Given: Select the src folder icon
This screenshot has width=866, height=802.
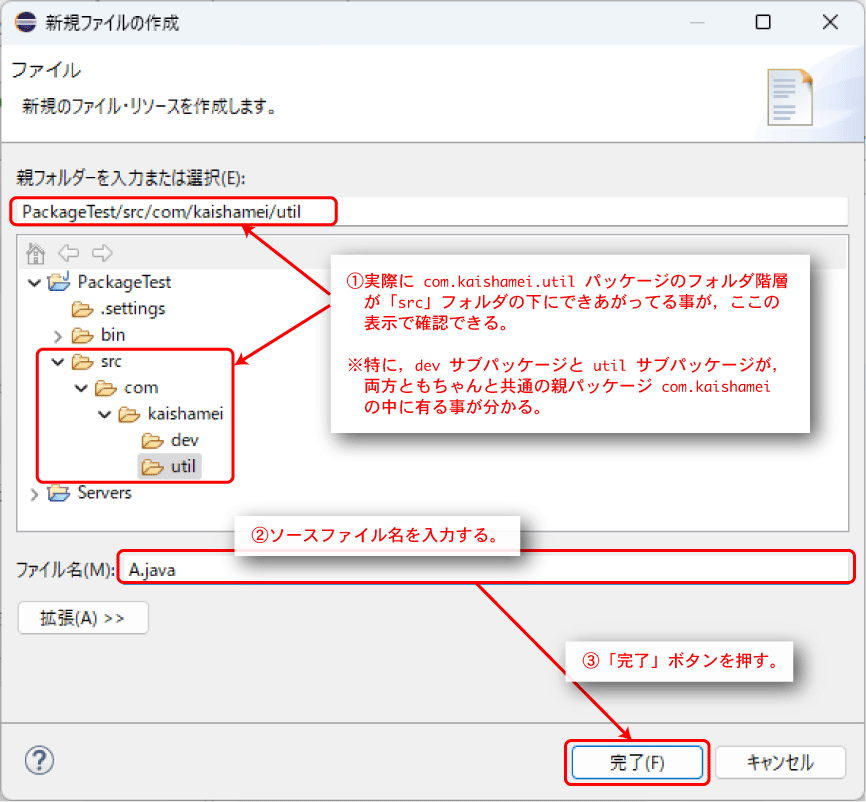Looking at the screenshot, I should point(82,362).
